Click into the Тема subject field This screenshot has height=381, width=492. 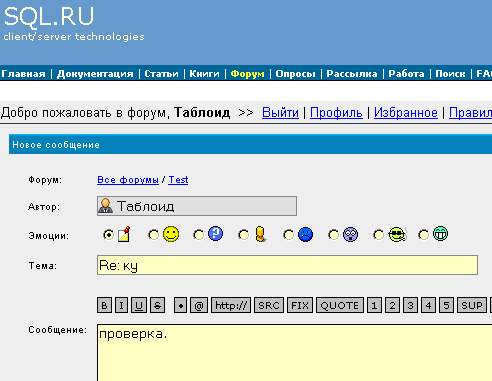(287, 265)
